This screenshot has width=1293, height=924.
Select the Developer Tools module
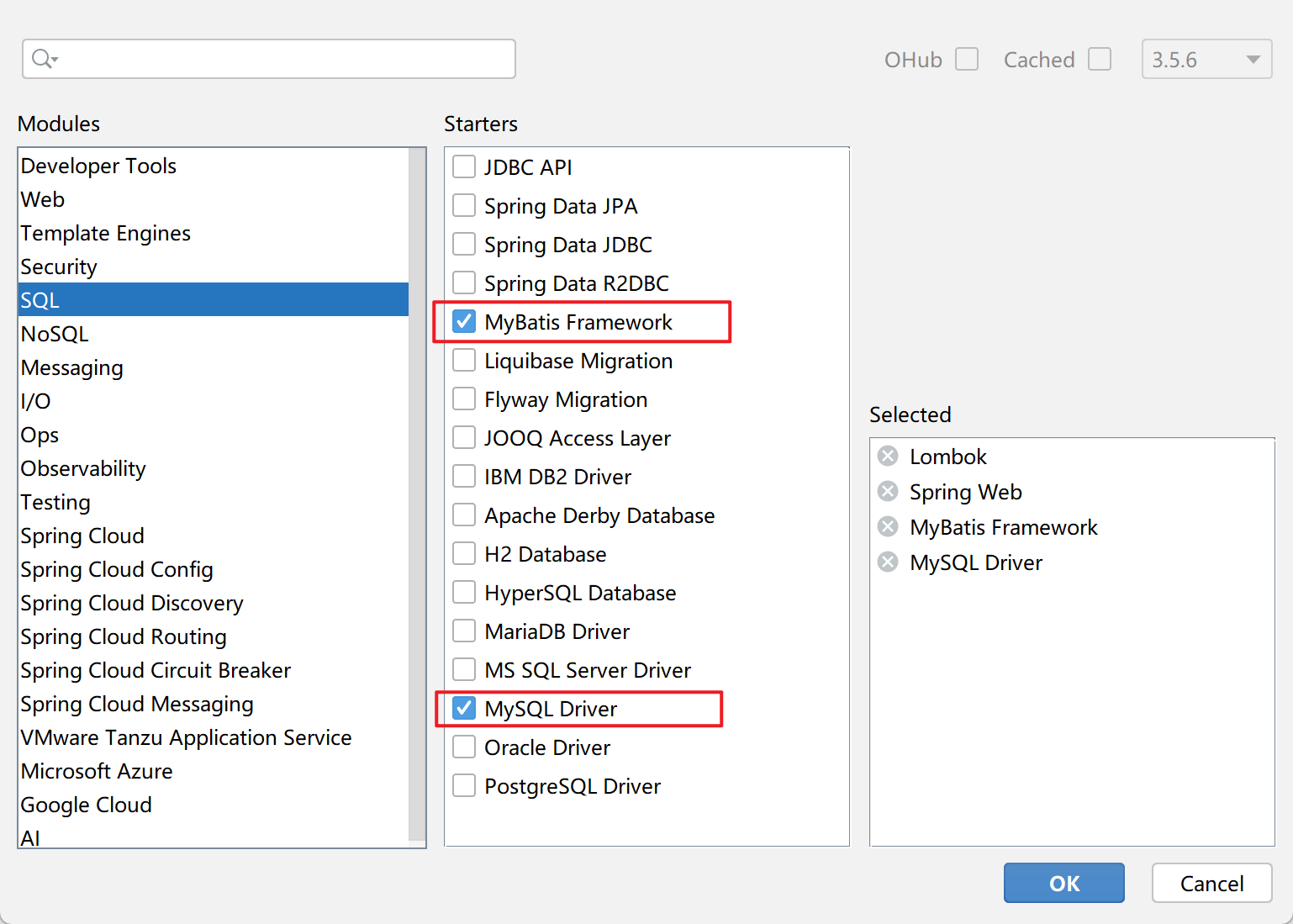pyautogui.click(x=214, y=166)
